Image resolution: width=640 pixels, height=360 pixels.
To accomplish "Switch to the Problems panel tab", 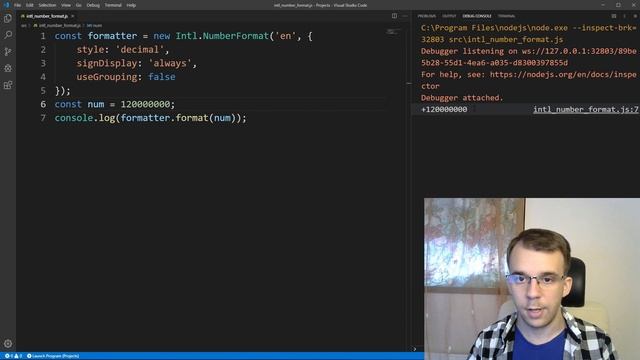I will click(x=427, y=16).
